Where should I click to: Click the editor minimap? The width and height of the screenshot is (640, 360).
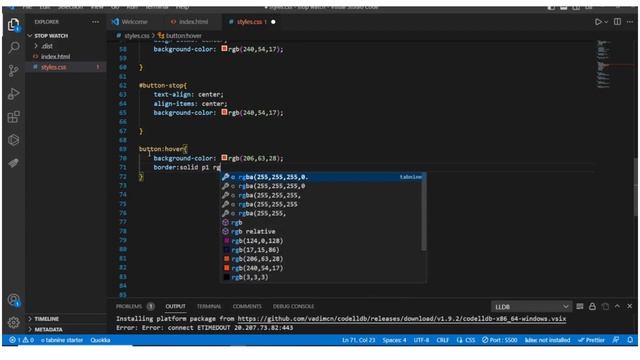[604, 63]
